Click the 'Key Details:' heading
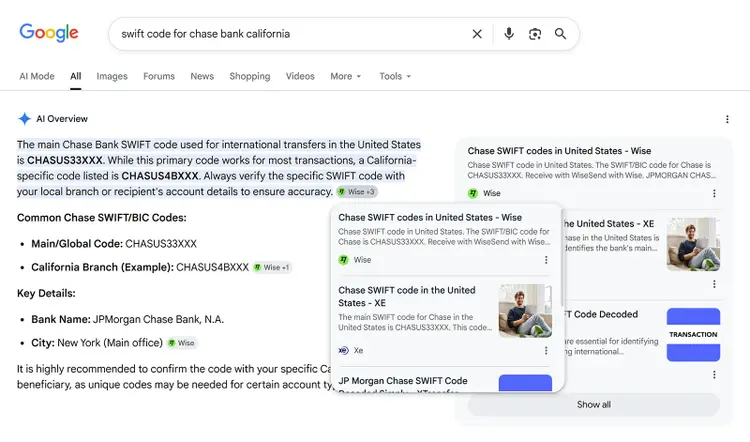Viewport: 750px width, 442px height. 46,293
